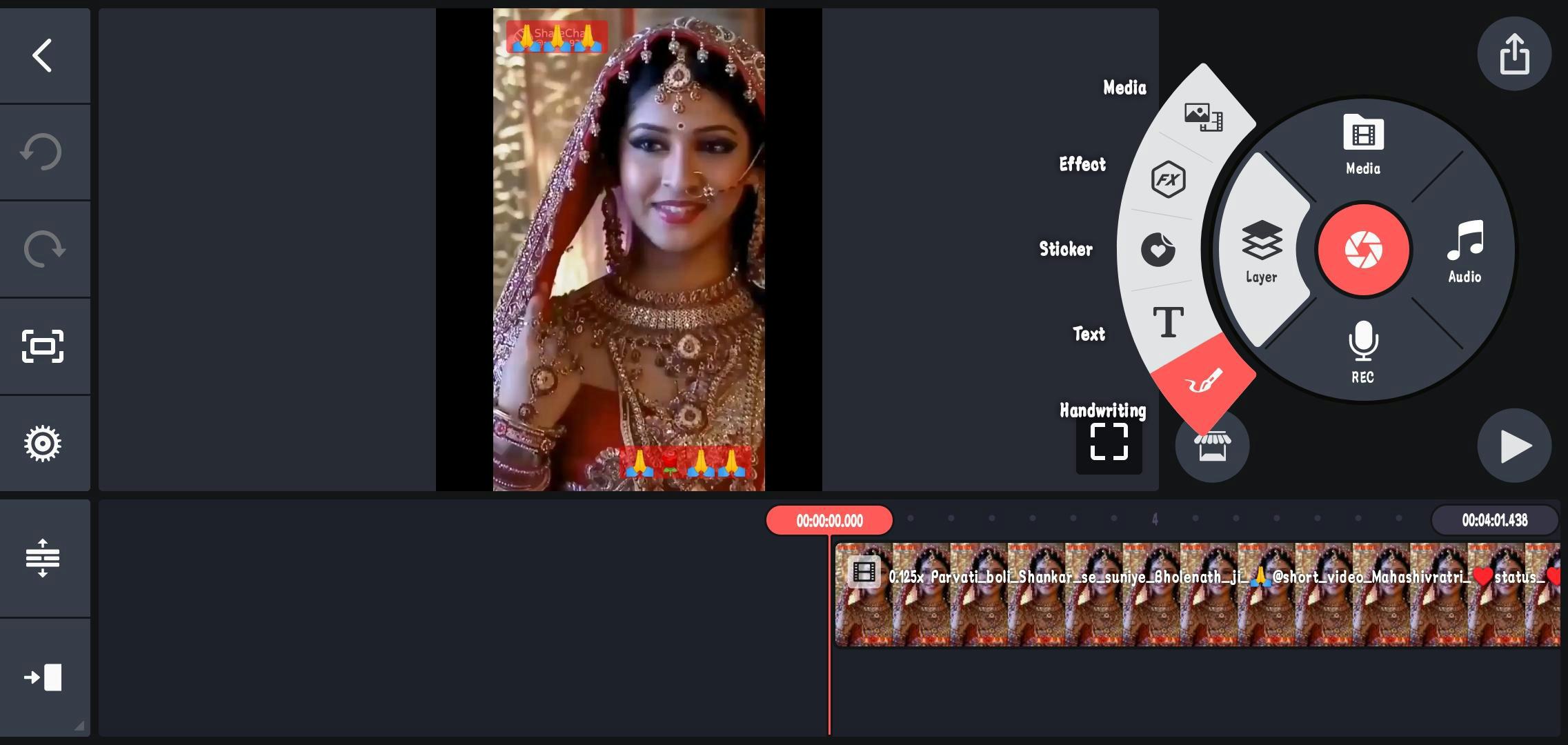Tap total duration 00:04:01.438
This screenshot has height=745, width=1568.
(x=1495, y=520)
